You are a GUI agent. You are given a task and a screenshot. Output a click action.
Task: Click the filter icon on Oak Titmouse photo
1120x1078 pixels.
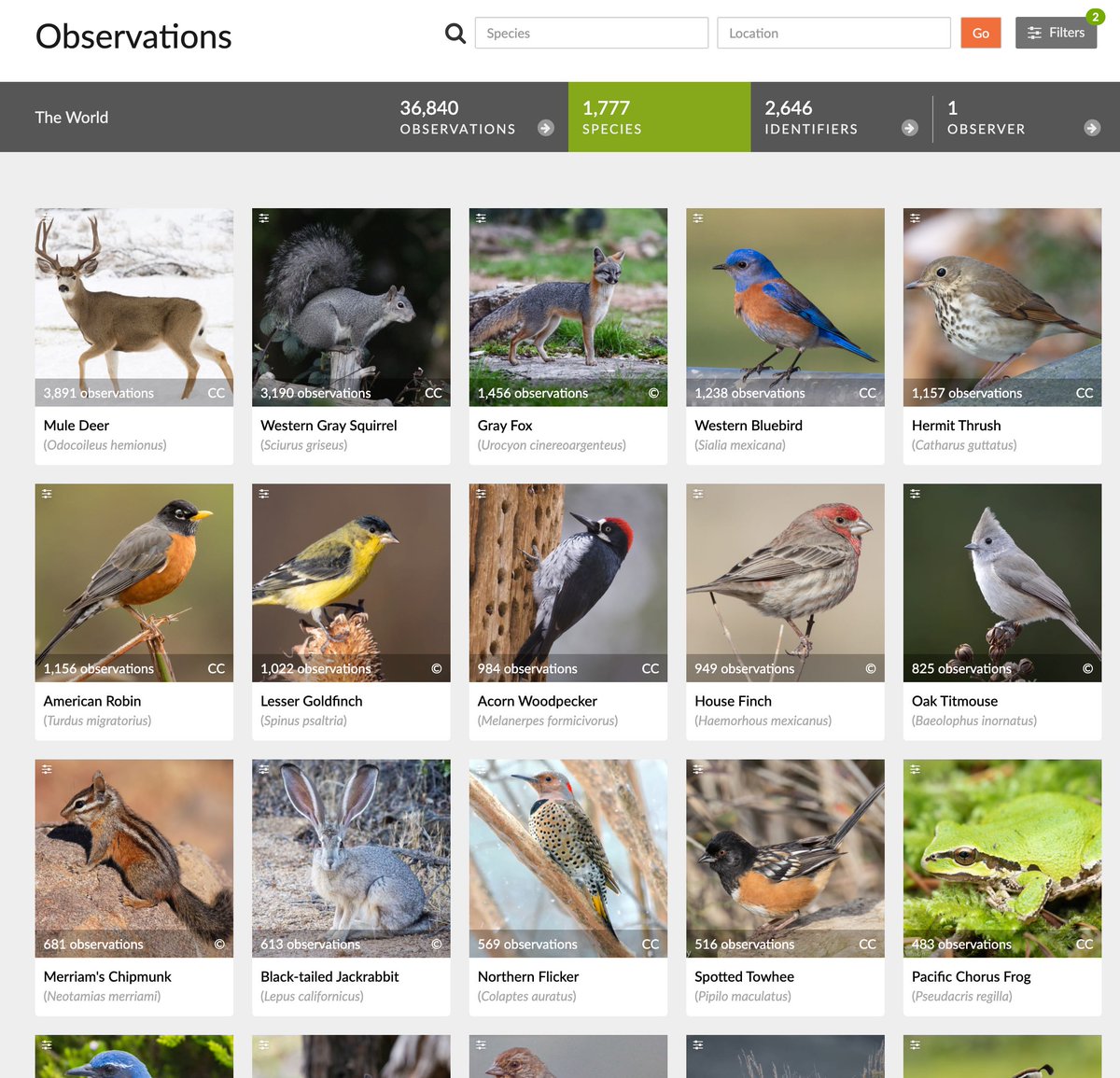click(x=915, y=494)
